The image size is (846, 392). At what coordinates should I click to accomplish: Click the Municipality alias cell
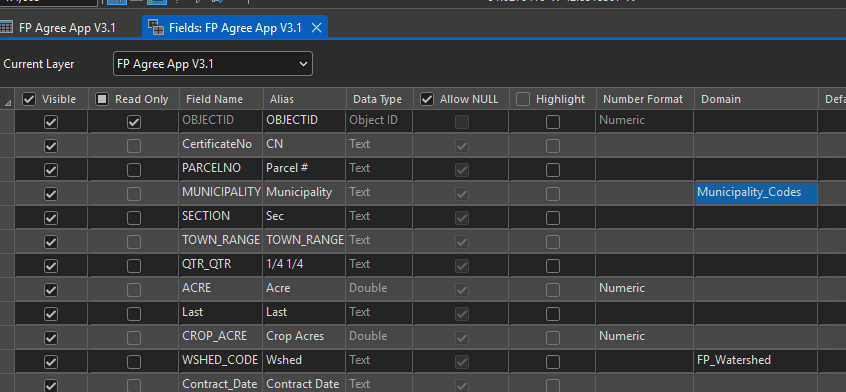point(304,193)
